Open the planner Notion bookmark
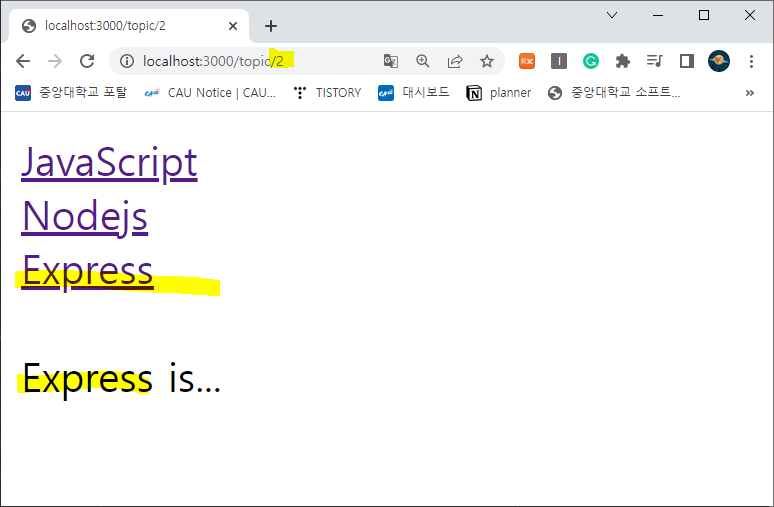This screenshot has height=507, width=774. (x=499, y=93)
